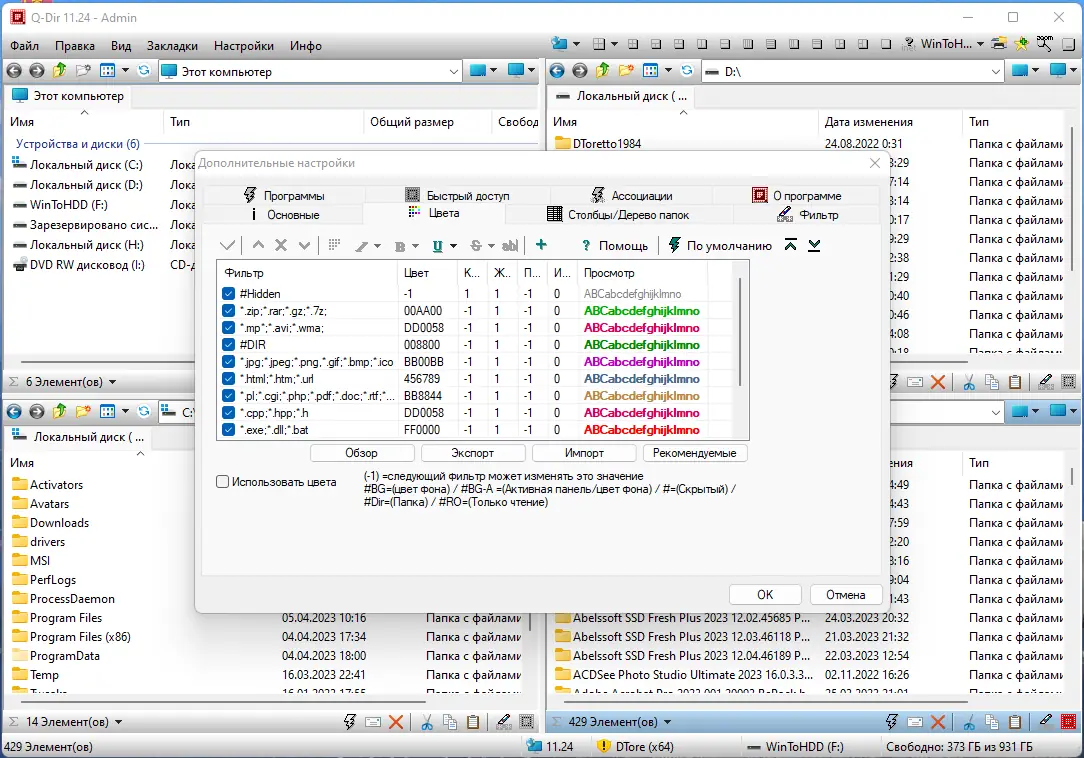This screenshot has width=1084, height=758.
Task: Dismiss dialog with Отмена button
Action: click(845, 595)
